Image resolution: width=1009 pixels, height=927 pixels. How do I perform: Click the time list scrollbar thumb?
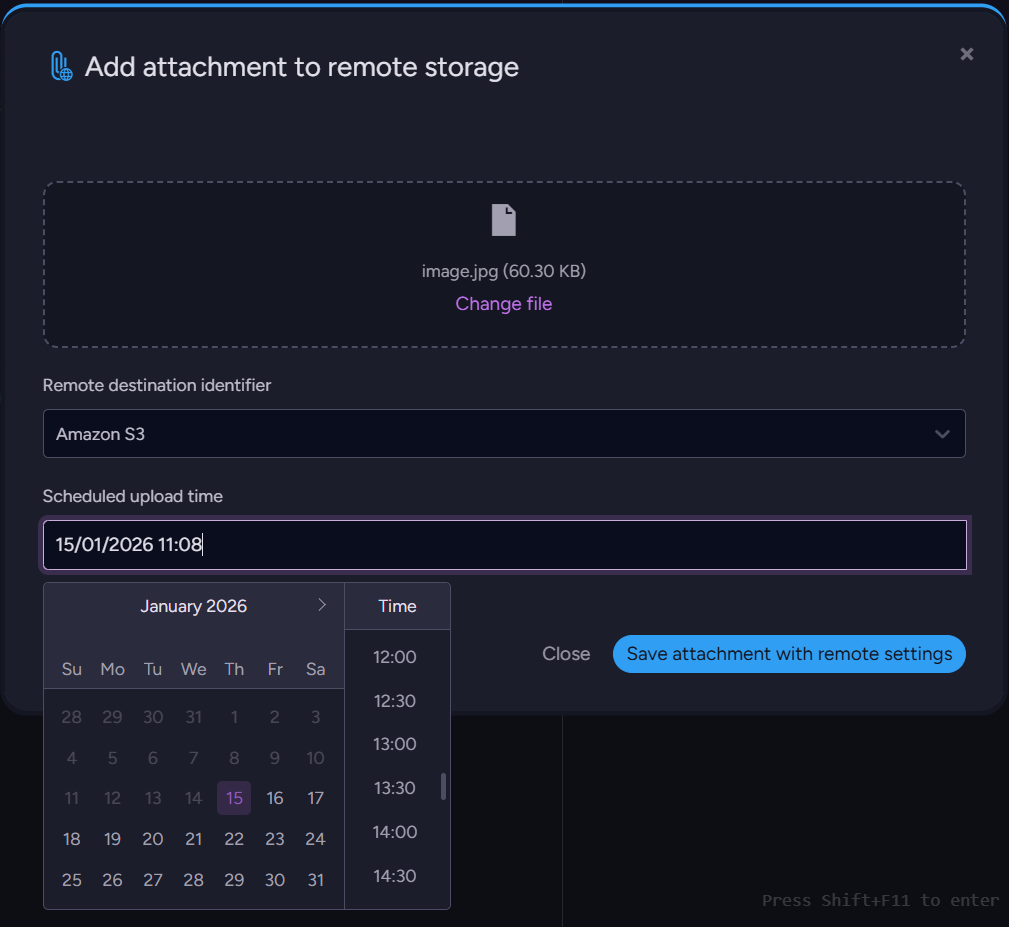[x=443, y=786]
